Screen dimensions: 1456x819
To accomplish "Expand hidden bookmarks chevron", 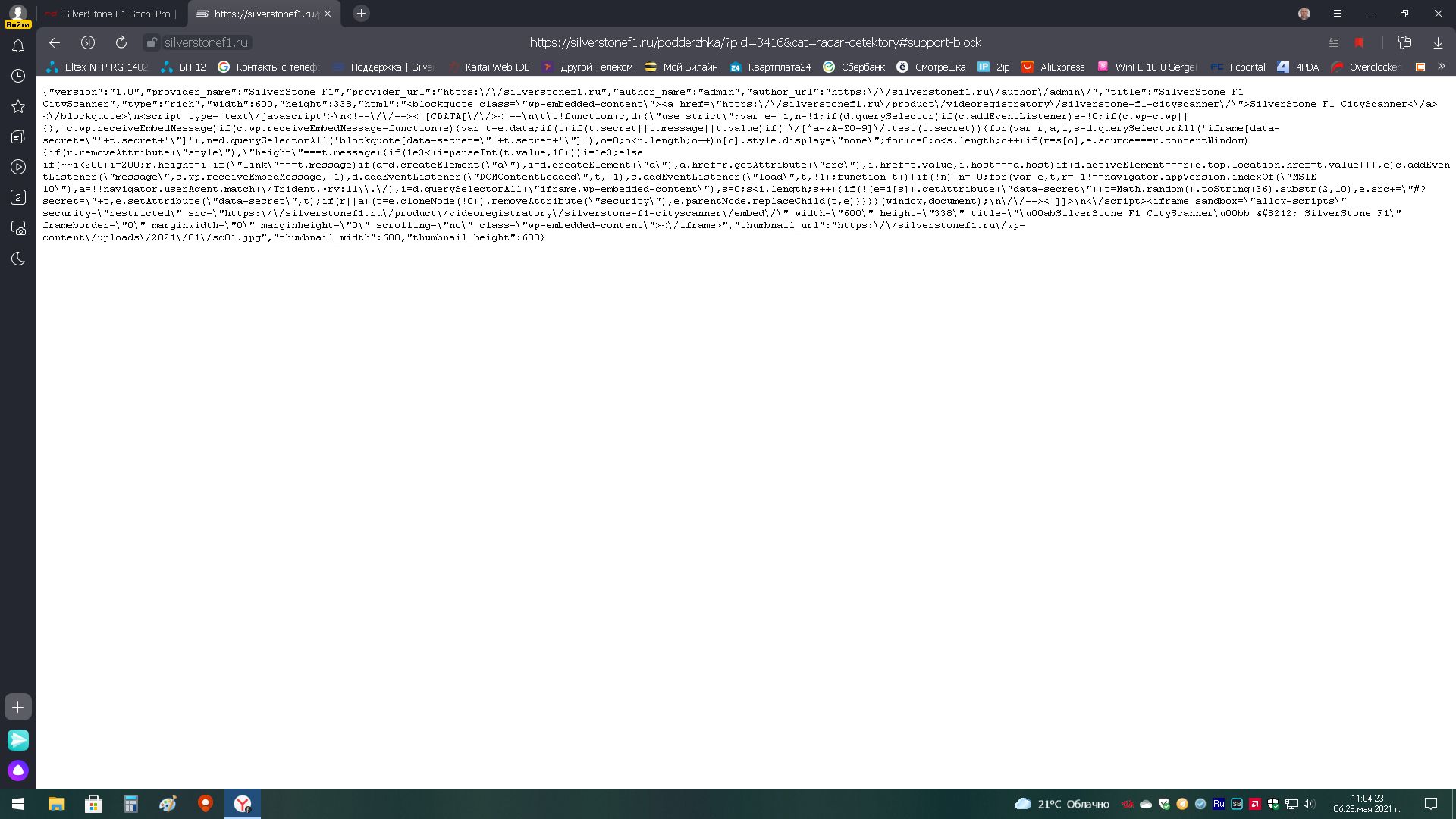I will coord(1442,67).
